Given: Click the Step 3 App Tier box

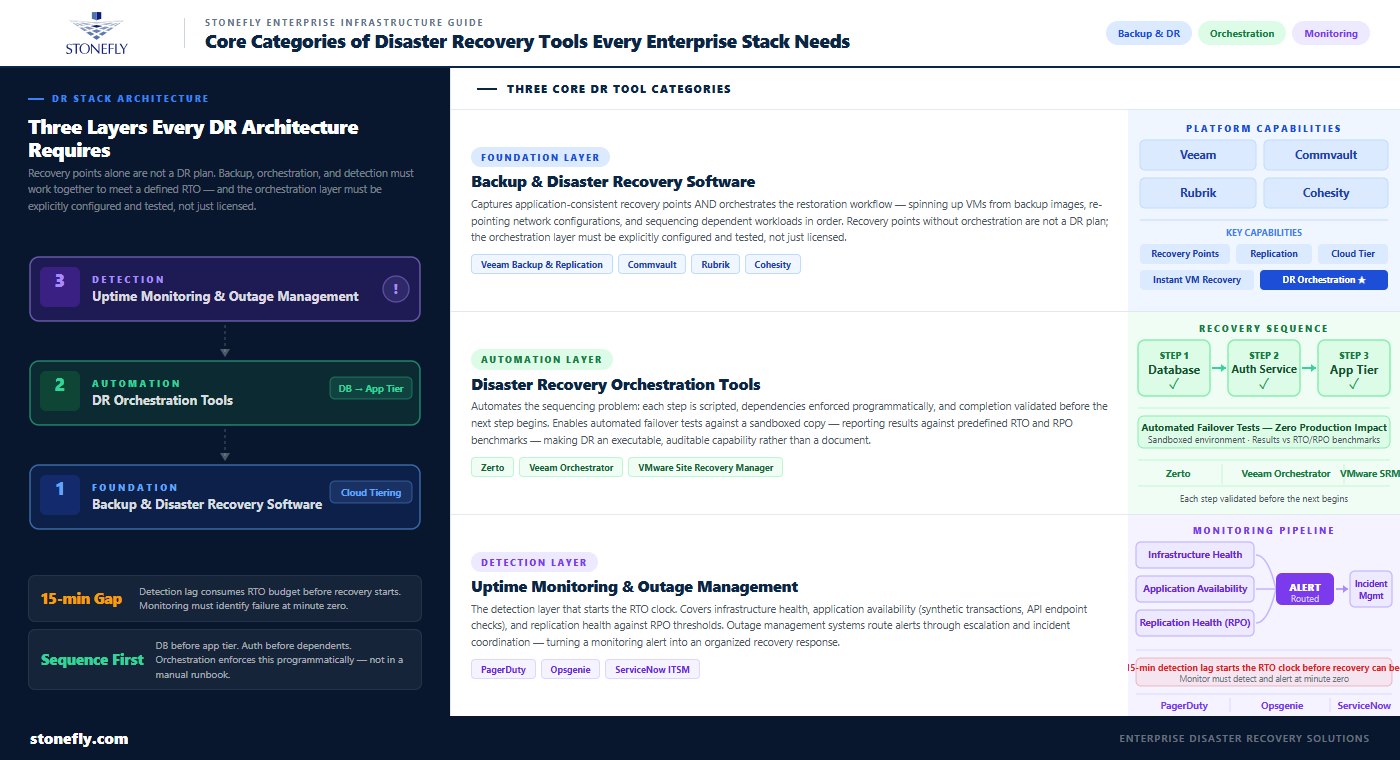Looking at the screenshot, I should [1354, 369].
